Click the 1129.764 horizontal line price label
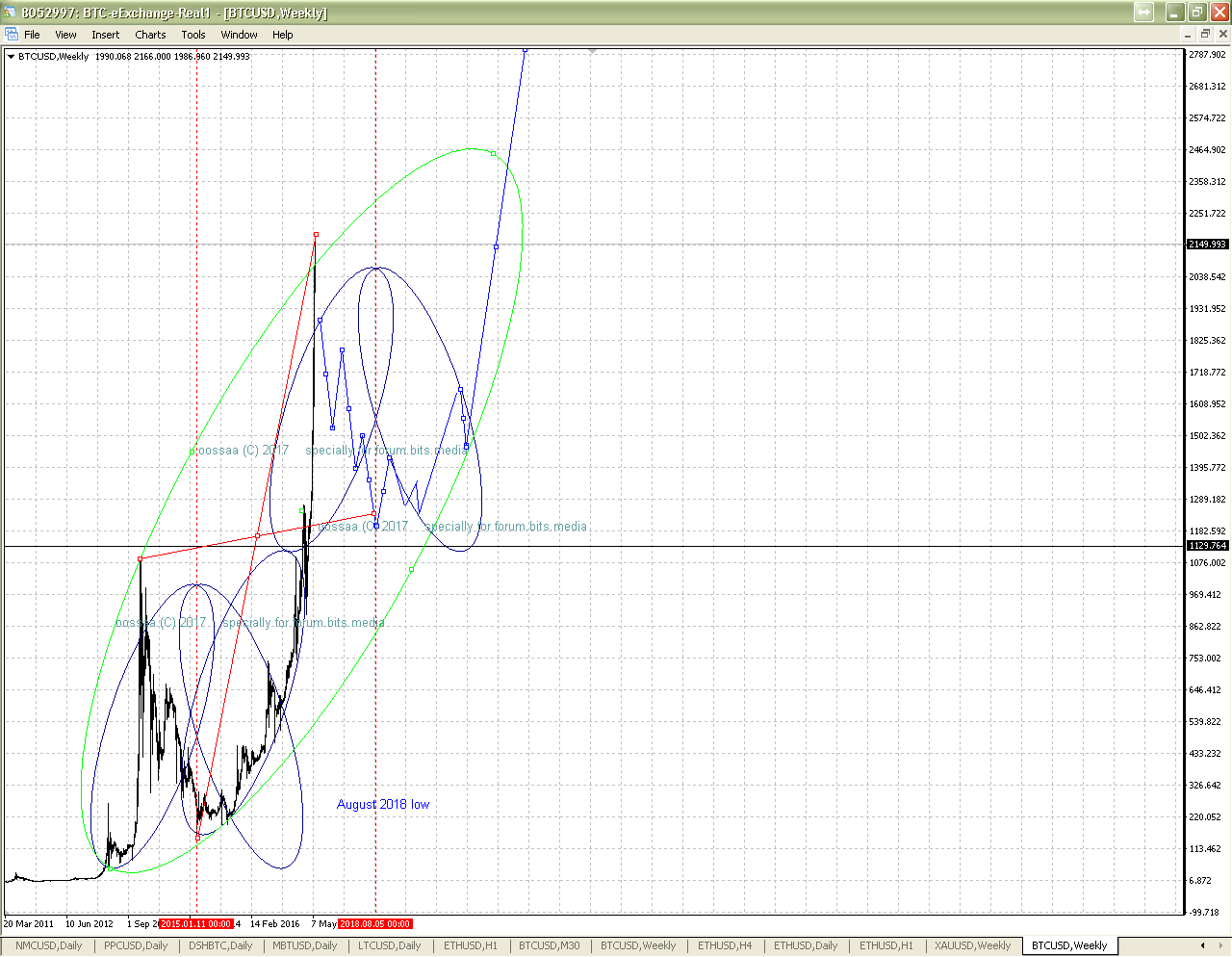Screen dimensions: 1232x957 [1207, 546]
